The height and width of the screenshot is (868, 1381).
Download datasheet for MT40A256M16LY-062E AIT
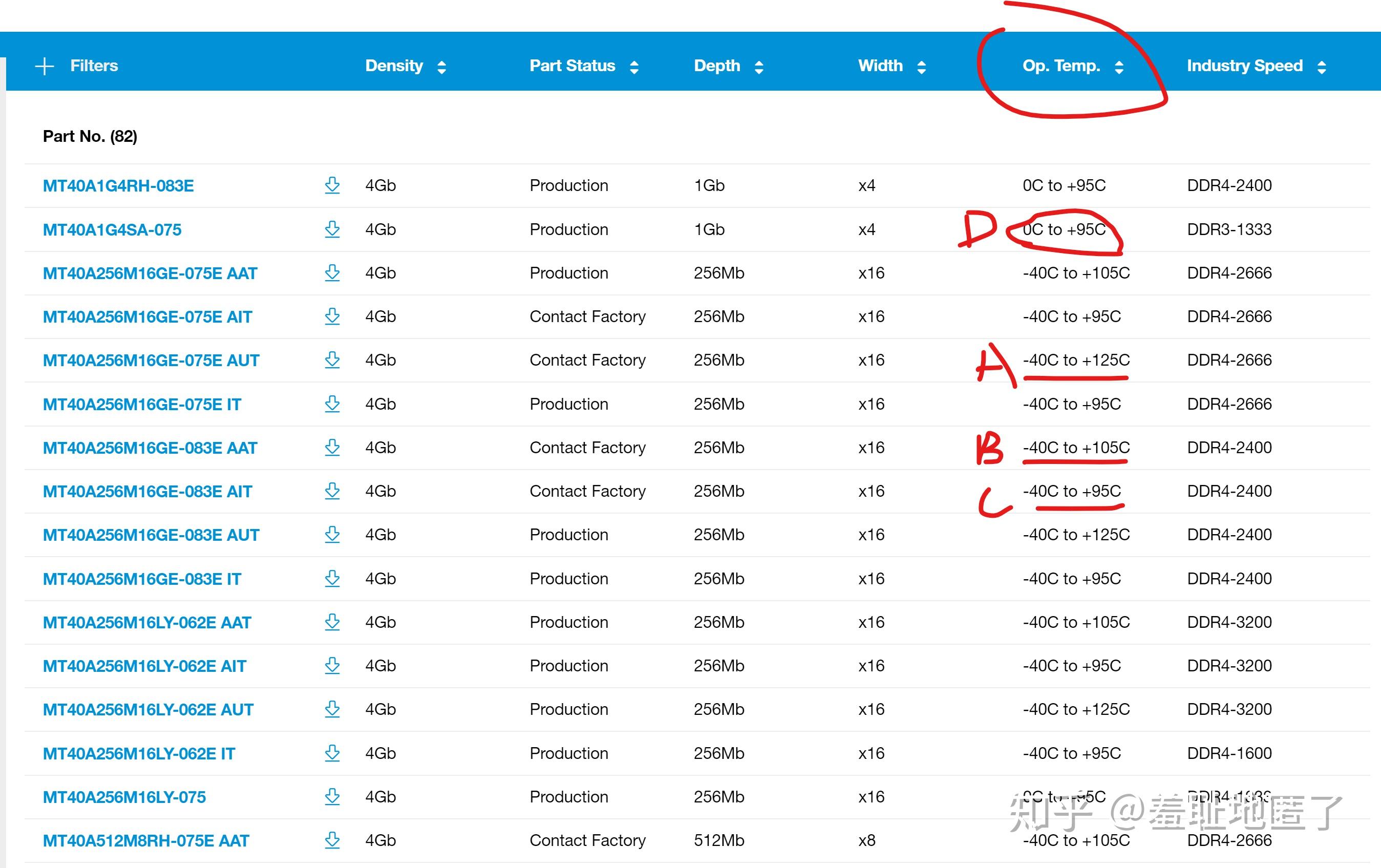[332, 666]
